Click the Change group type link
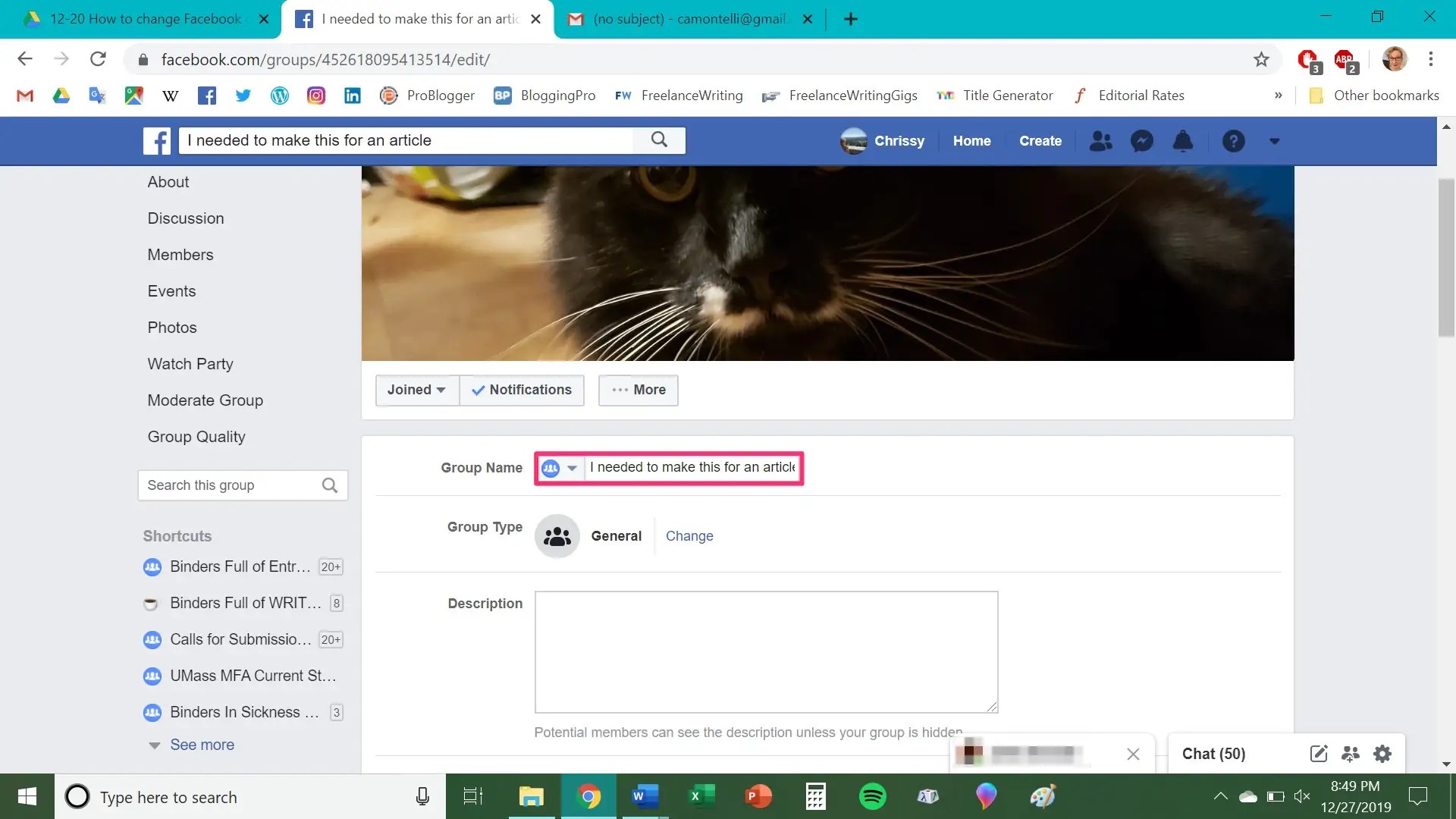 pos(689,536)
